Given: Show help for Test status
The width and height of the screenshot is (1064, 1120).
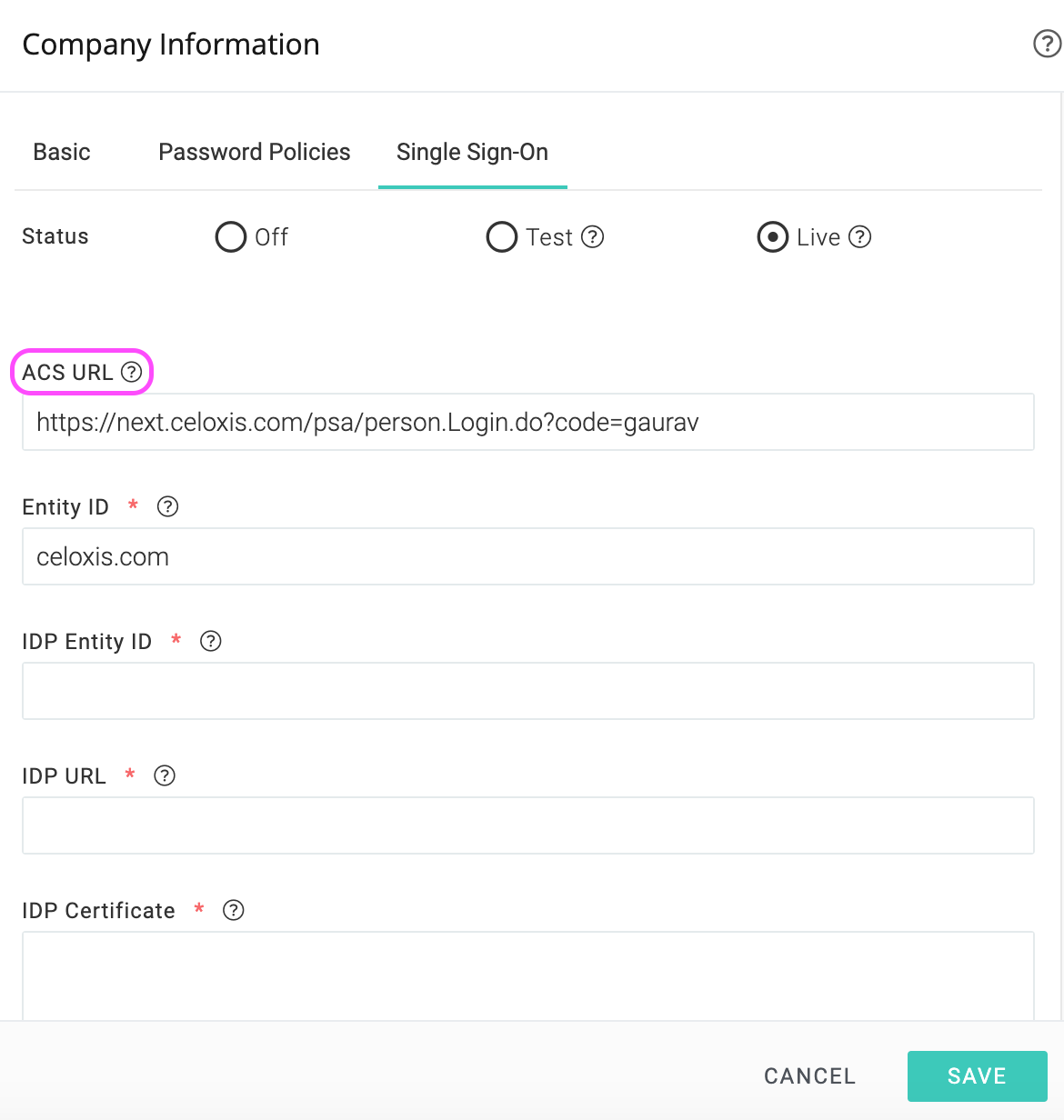Looking at the screenshot, I should (x=593, y=237).
